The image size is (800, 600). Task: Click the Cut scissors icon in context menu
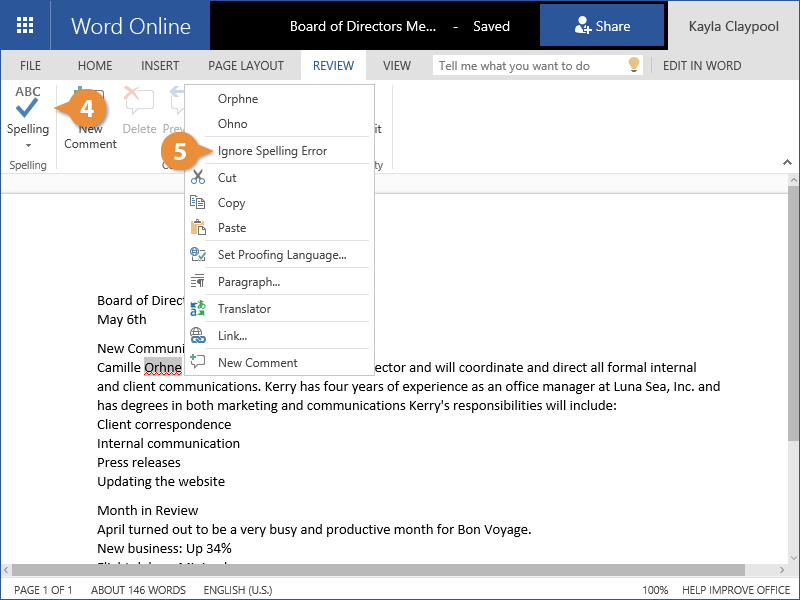(198, 177)
